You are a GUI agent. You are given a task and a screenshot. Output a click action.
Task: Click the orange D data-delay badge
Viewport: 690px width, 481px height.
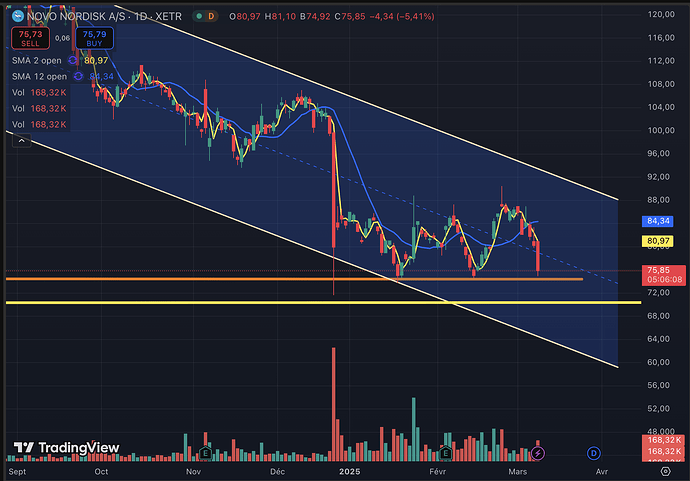coord(211,16)
